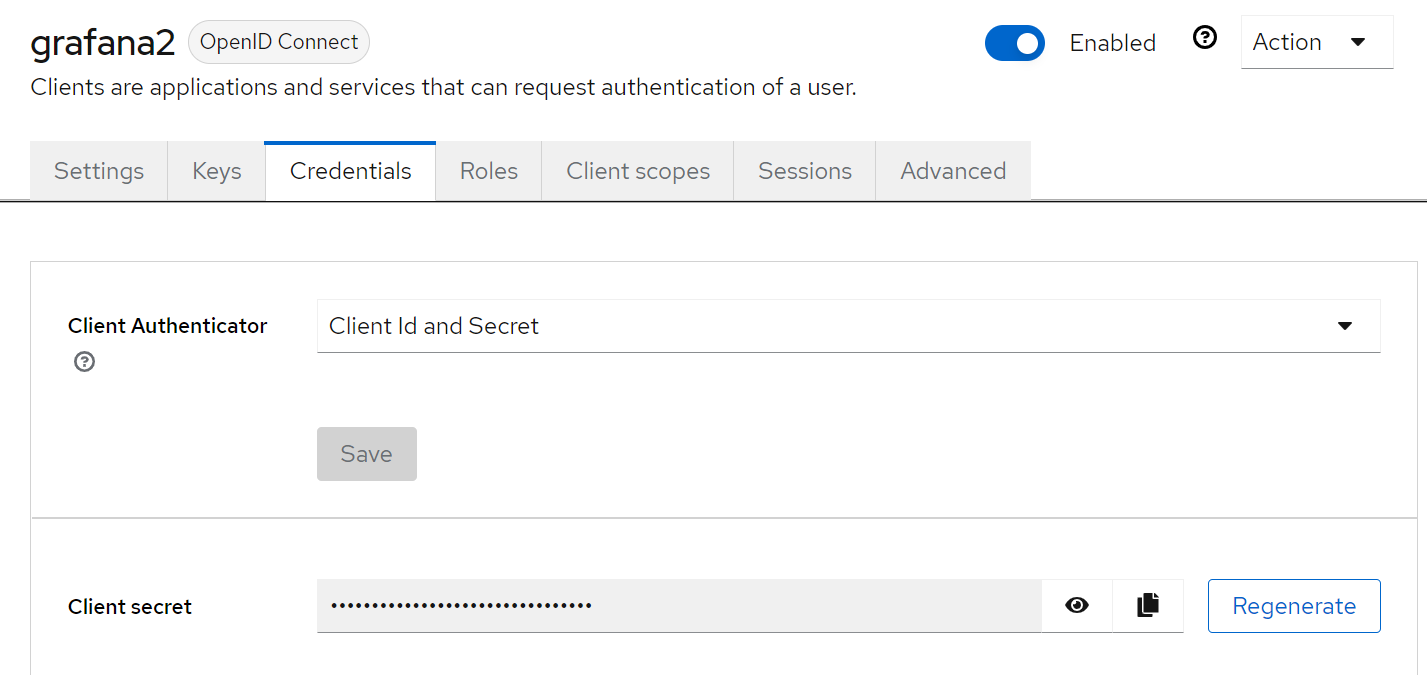Reveal the client secret with the eye icon
The height and width of the screenshot is (675, 1427).
pyautogui.click(x=1077, y=605)
